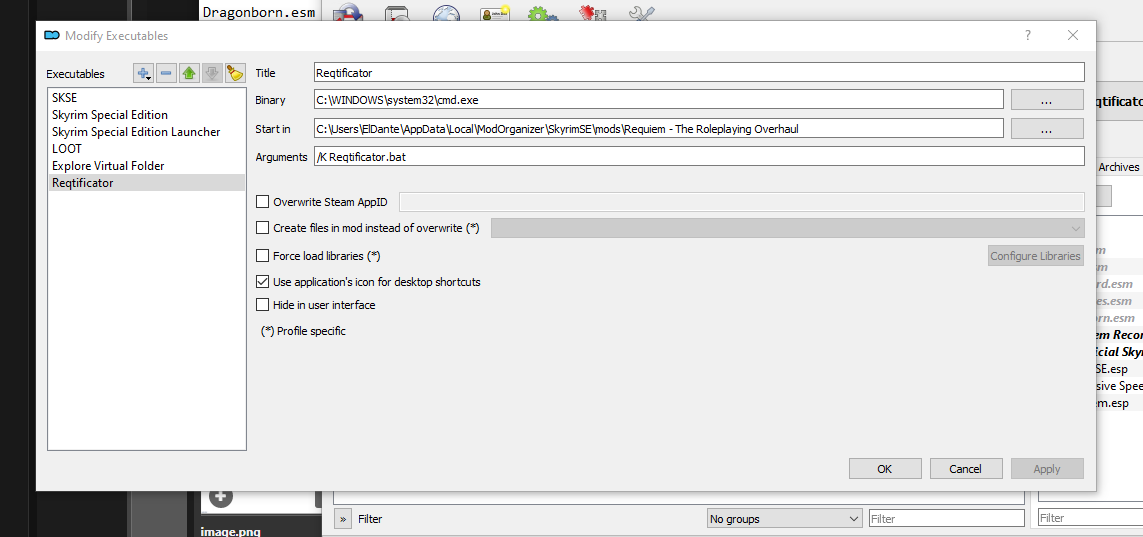The image size is (1143, 537).
Task: Open the add executable dropdown button
Action: (143, 73)
